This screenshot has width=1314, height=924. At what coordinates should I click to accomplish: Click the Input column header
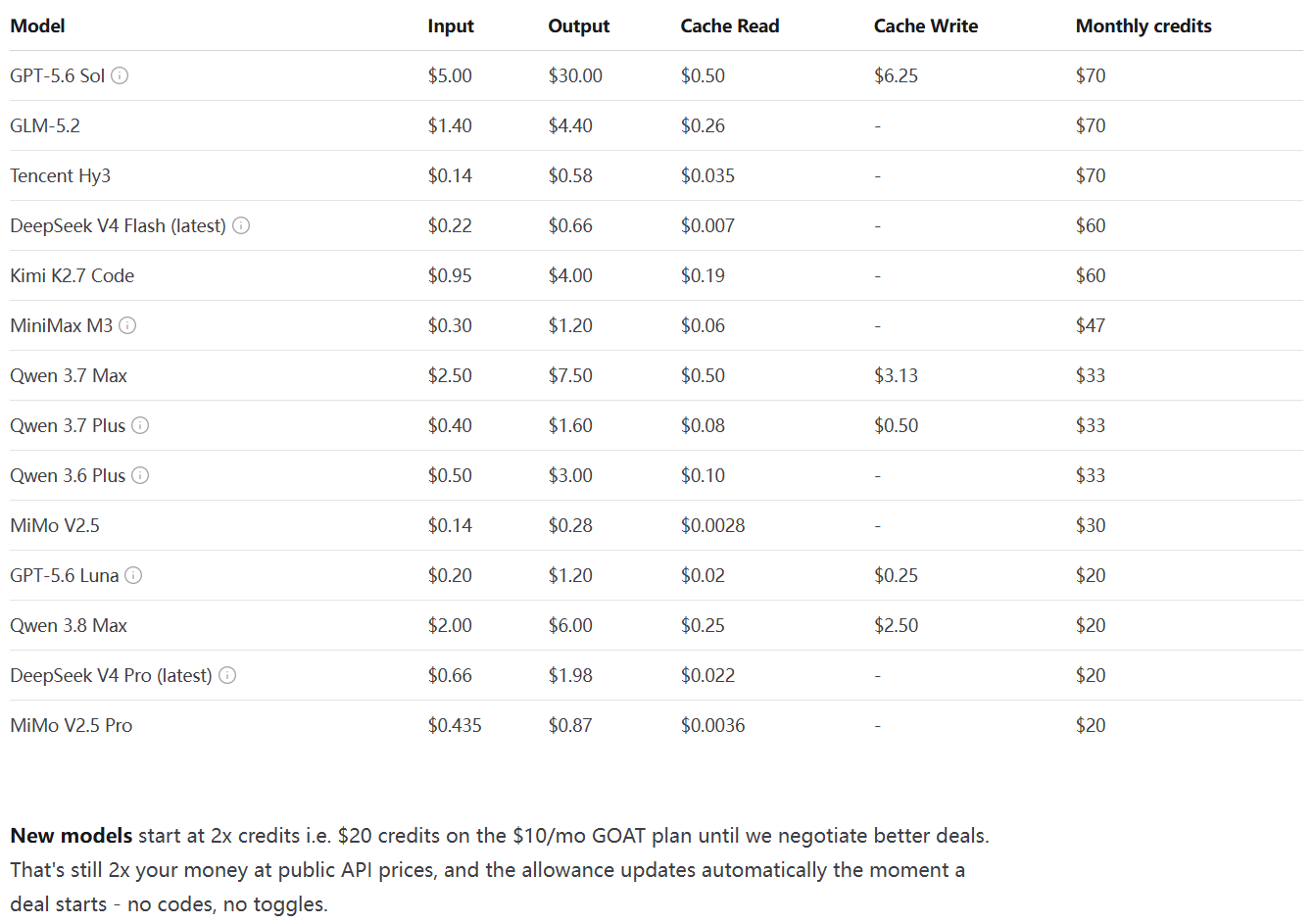tap(451, 26)
